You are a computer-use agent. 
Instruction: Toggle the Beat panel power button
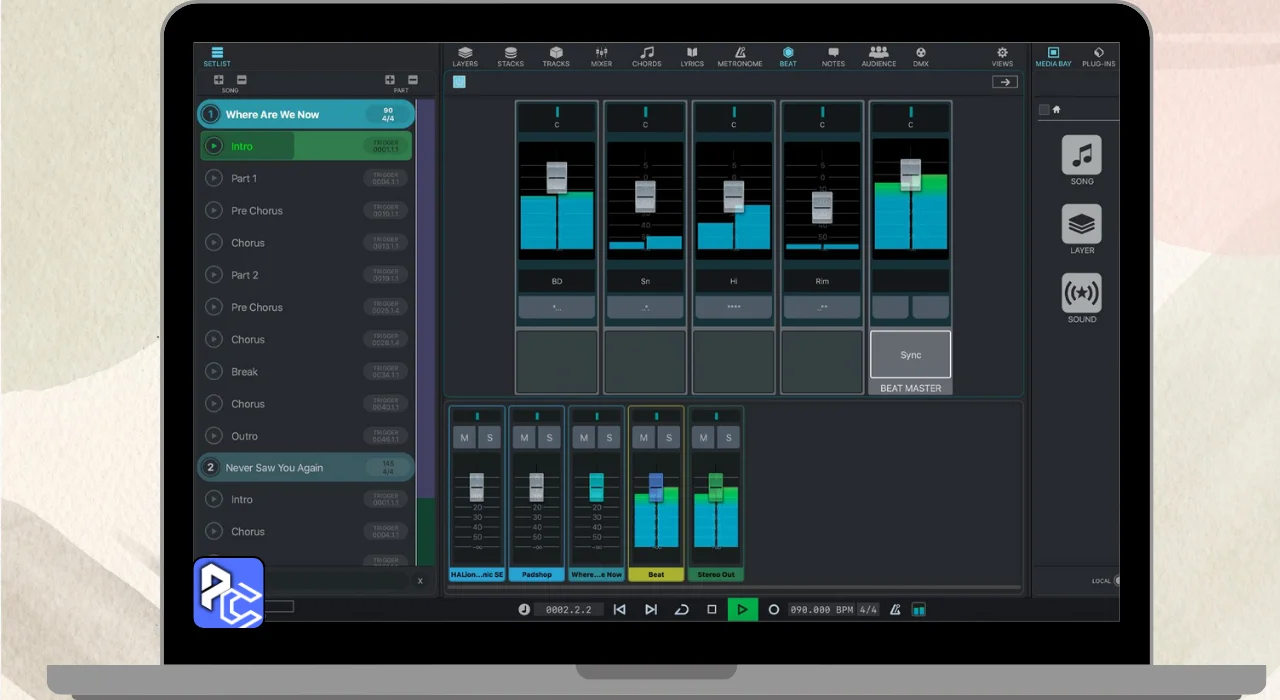click(x=459, y=82)
